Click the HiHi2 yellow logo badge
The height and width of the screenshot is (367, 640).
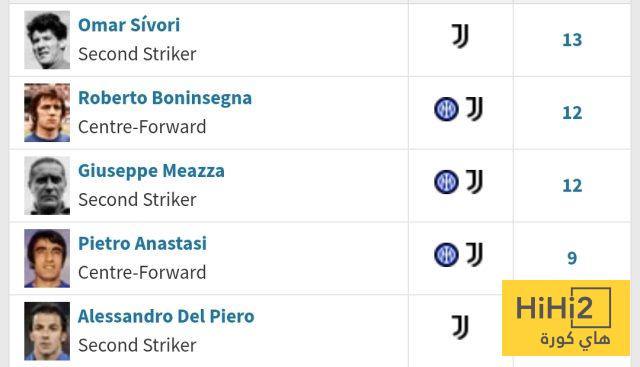click(566, 318)
